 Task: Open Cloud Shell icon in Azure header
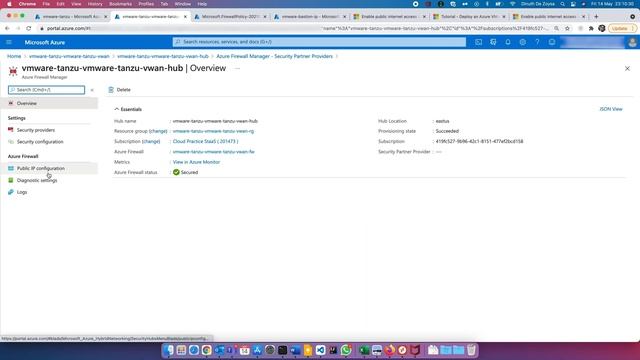(x=478, y=42)
